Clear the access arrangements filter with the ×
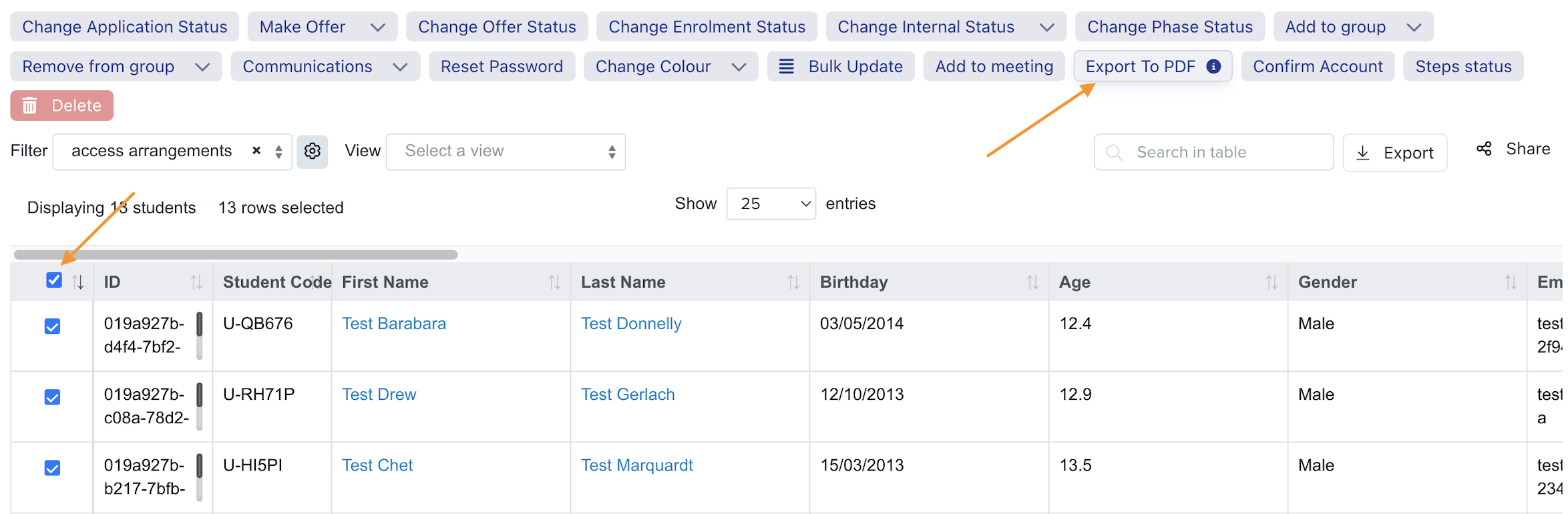The width and height of the screenshot is (1568, 514). click(256, 151)
